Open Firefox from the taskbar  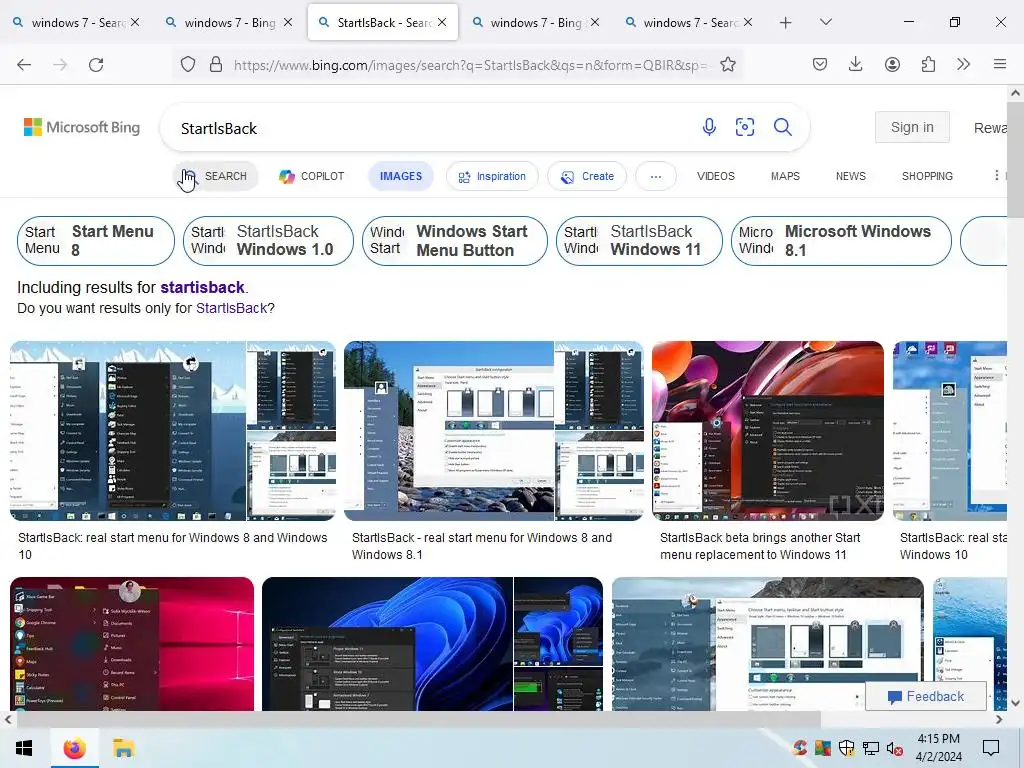pos(74,748)
